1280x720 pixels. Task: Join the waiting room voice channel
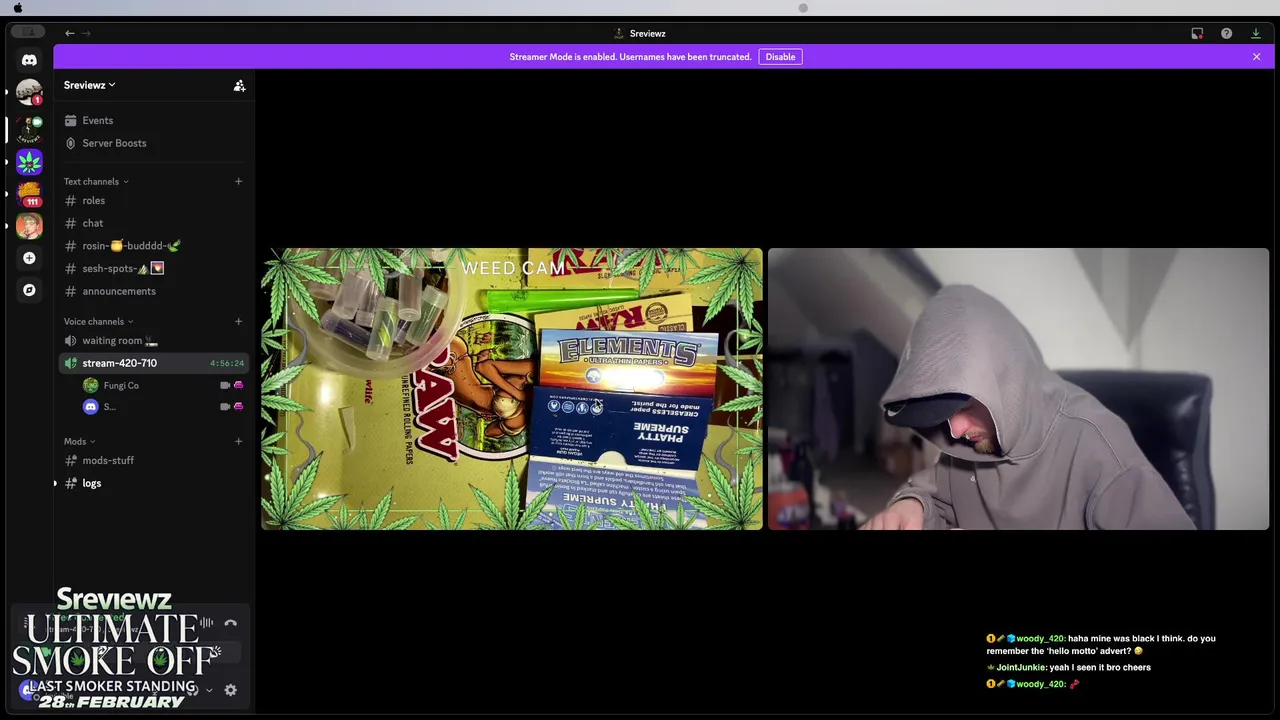click(x=154, y=341)
